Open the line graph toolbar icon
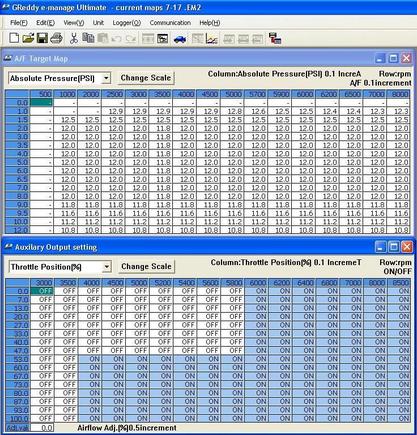The image size is (417, 435). point(212,39)
